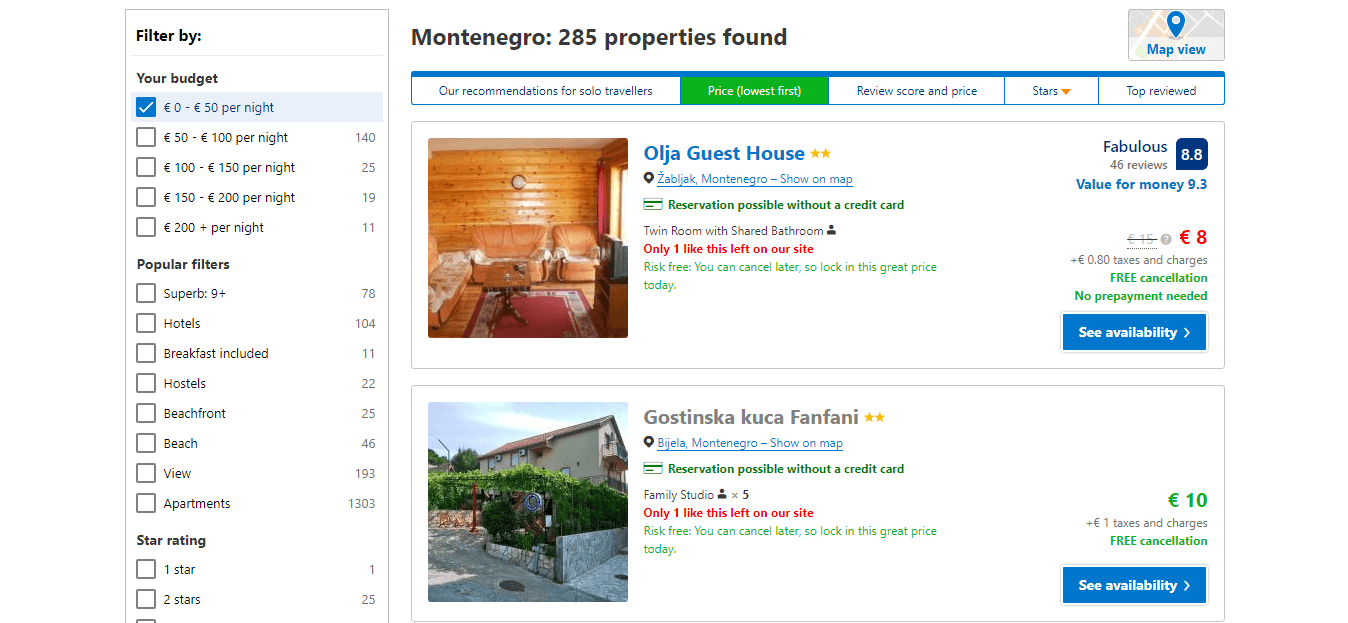Click the two-star rating beside Olja Guest House
Image resolution: width=1348 pixels, height=623 pixels.
821,152
